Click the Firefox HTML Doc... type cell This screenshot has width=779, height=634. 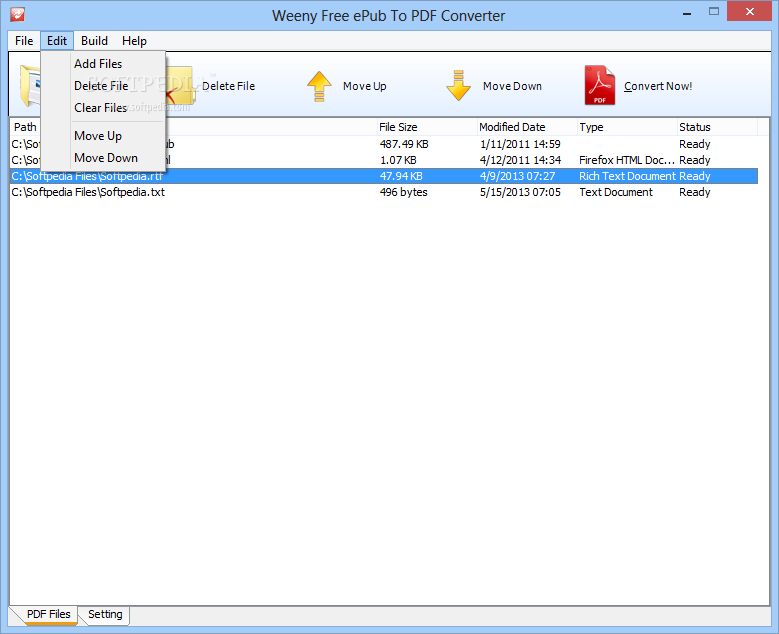[627, 160]
